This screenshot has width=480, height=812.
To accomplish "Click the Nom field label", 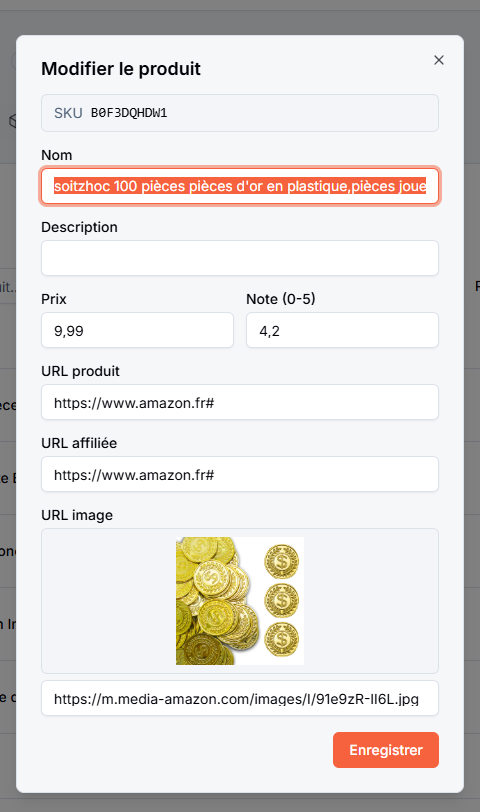I will tap(56, 155).
